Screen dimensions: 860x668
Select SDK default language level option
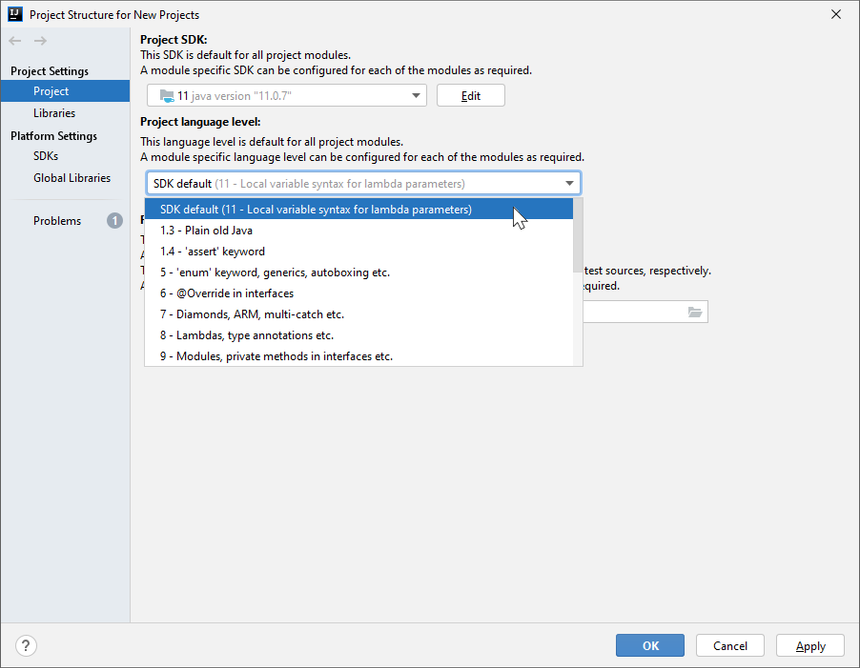point(315,210)
